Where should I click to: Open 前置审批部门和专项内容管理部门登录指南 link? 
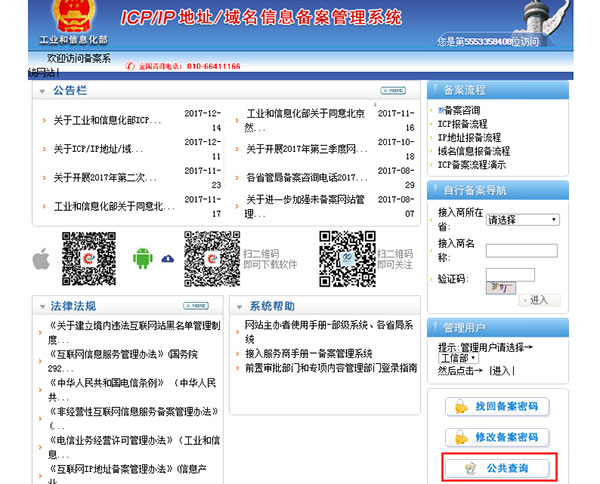tap(331, 368)
